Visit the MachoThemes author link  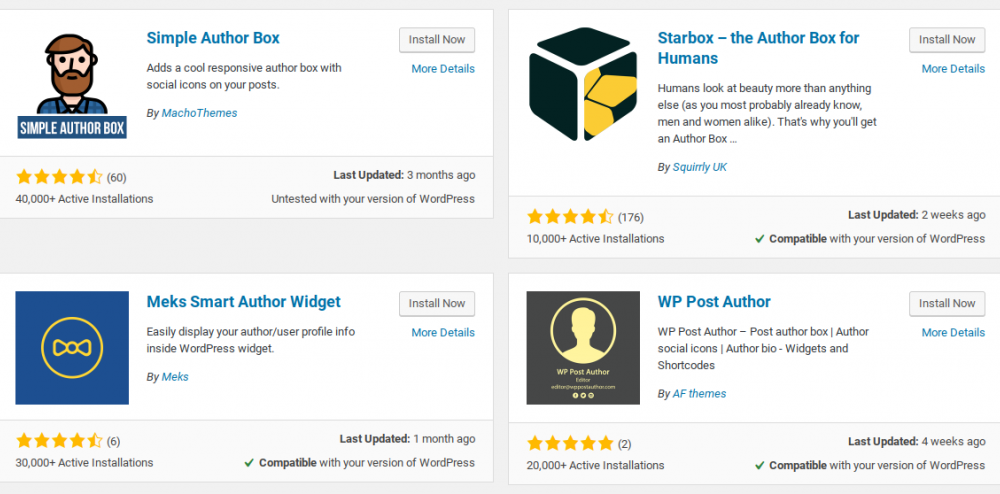(x=200, y=113)
